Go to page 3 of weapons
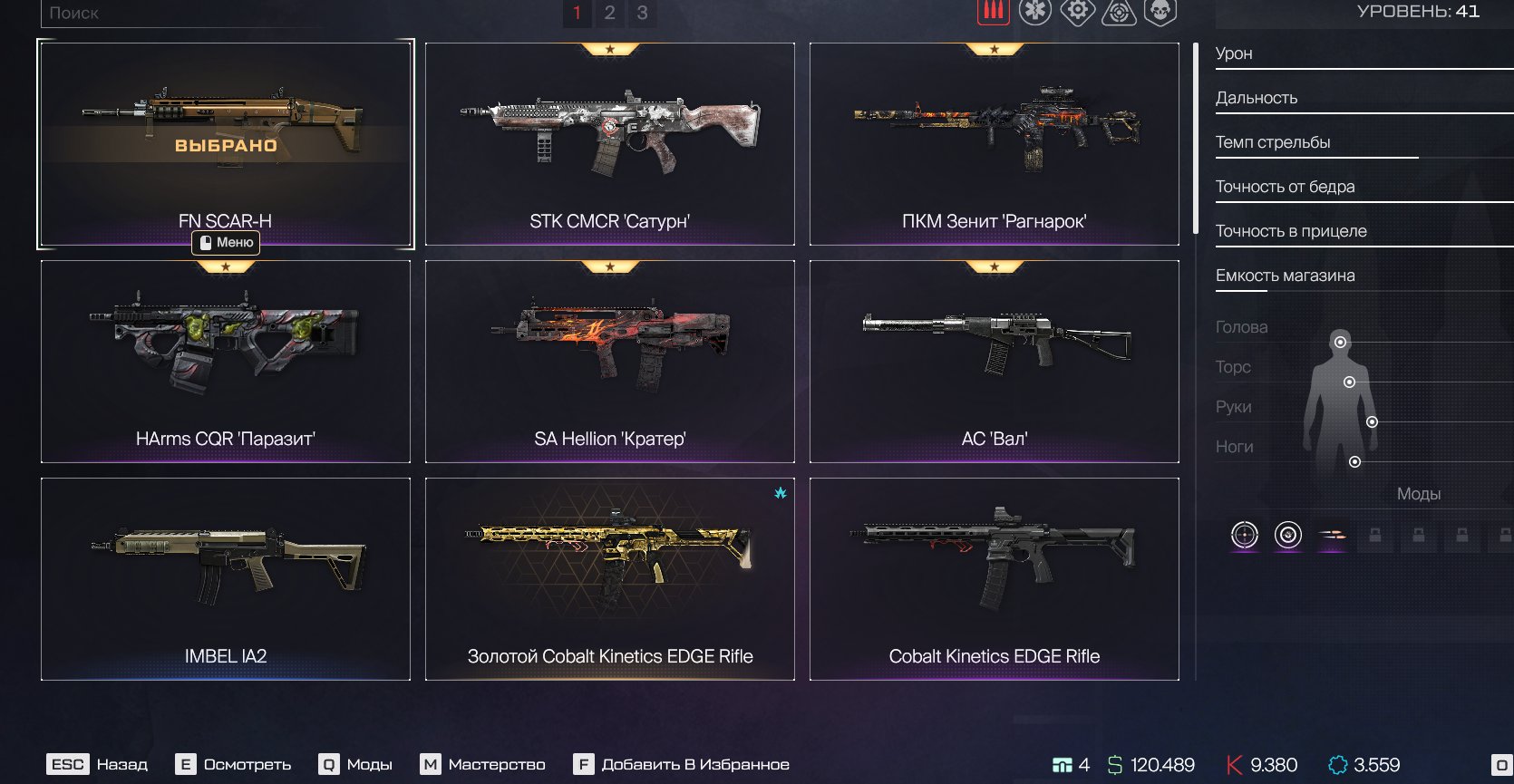The width and height of the screenshot is (1514, 784). (x=642, y=13)
